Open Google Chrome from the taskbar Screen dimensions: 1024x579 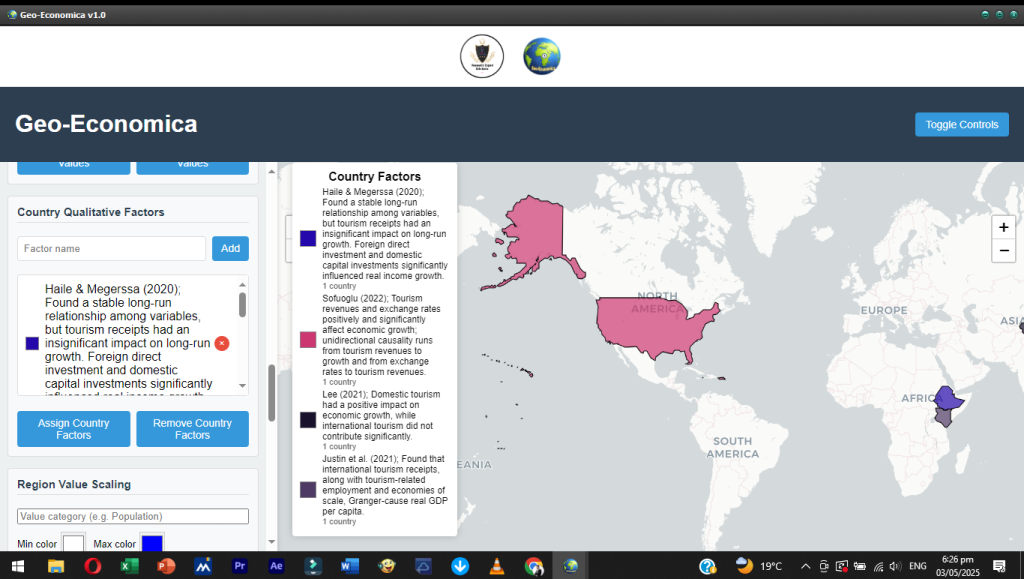534,566
